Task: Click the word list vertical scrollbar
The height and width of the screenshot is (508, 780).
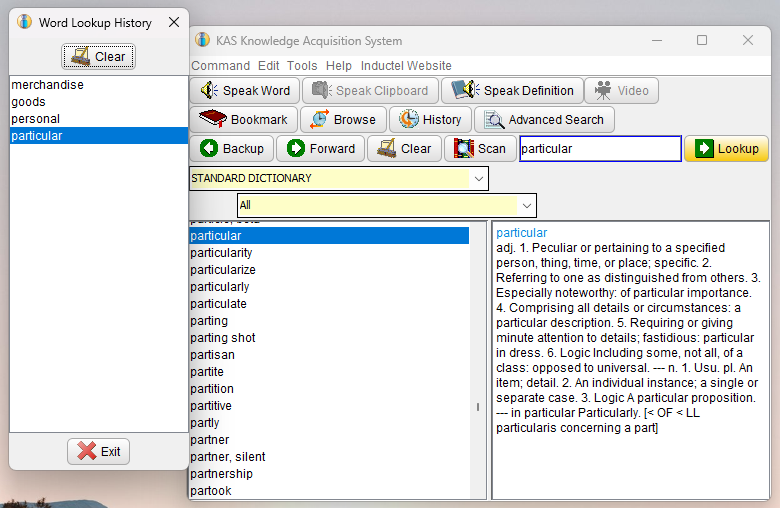Action: pyautogui.click(x=478, y=359)
